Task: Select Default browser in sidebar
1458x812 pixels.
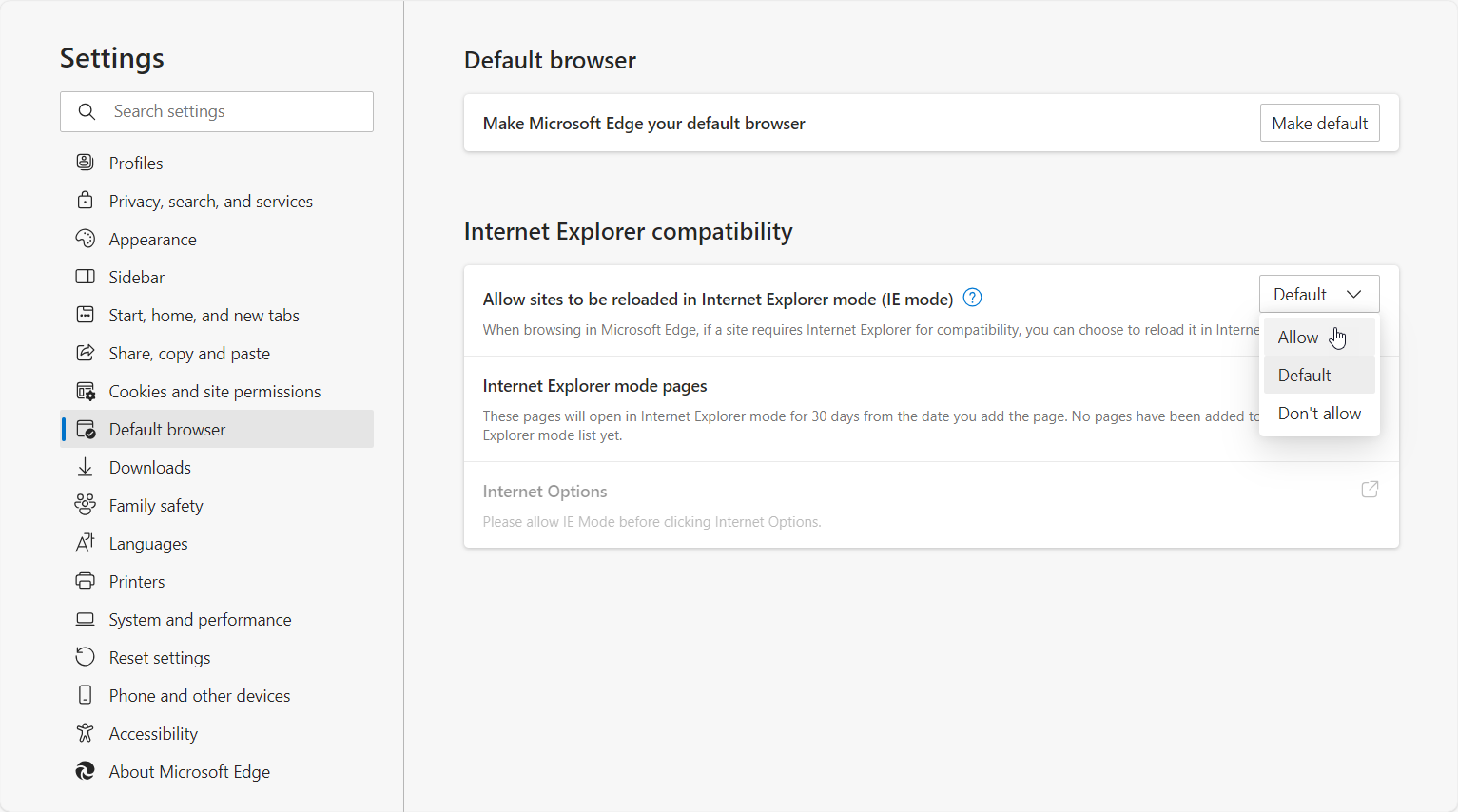Action: pos(217,429)
